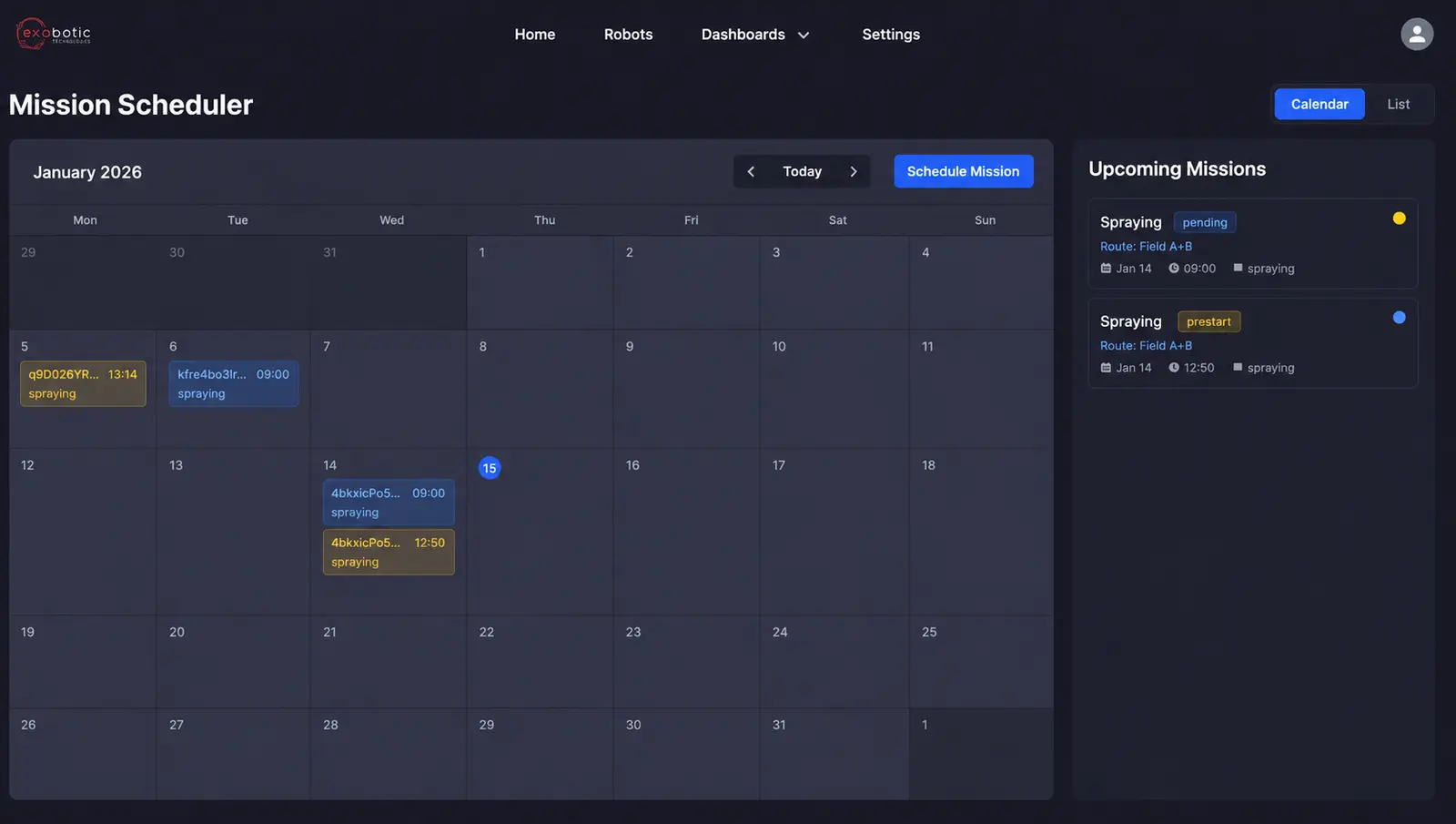
Task: Click the calendar icon beside Jan 14 in the prestart mission
Action: point(1106,368)
